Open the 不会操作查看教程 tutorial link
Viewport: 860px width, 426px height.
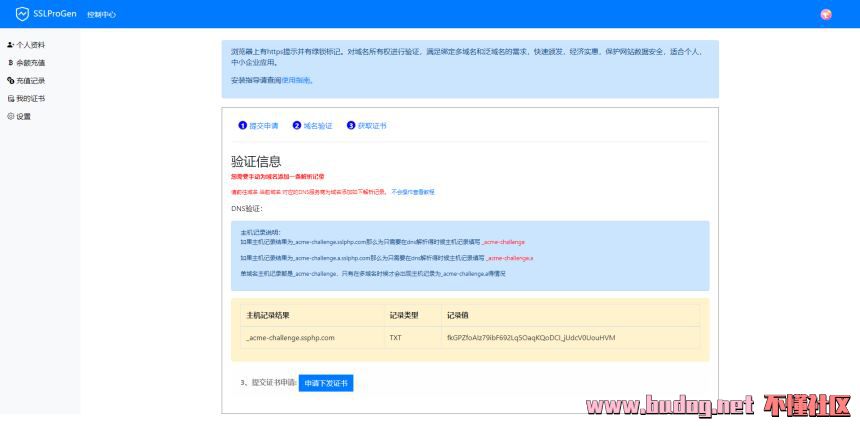click(x=413, y=192)
